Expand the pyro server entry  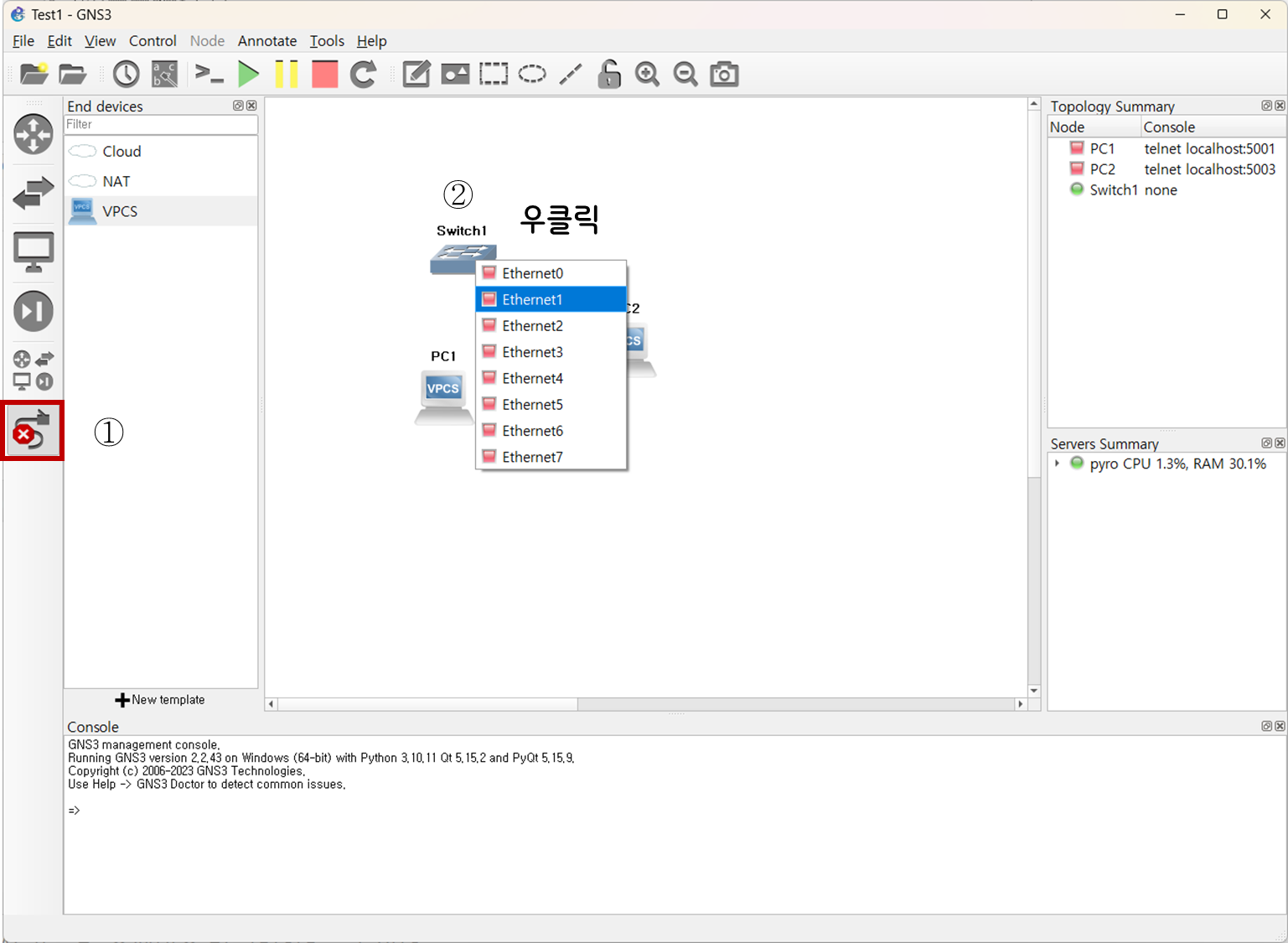coord(1057,464)
